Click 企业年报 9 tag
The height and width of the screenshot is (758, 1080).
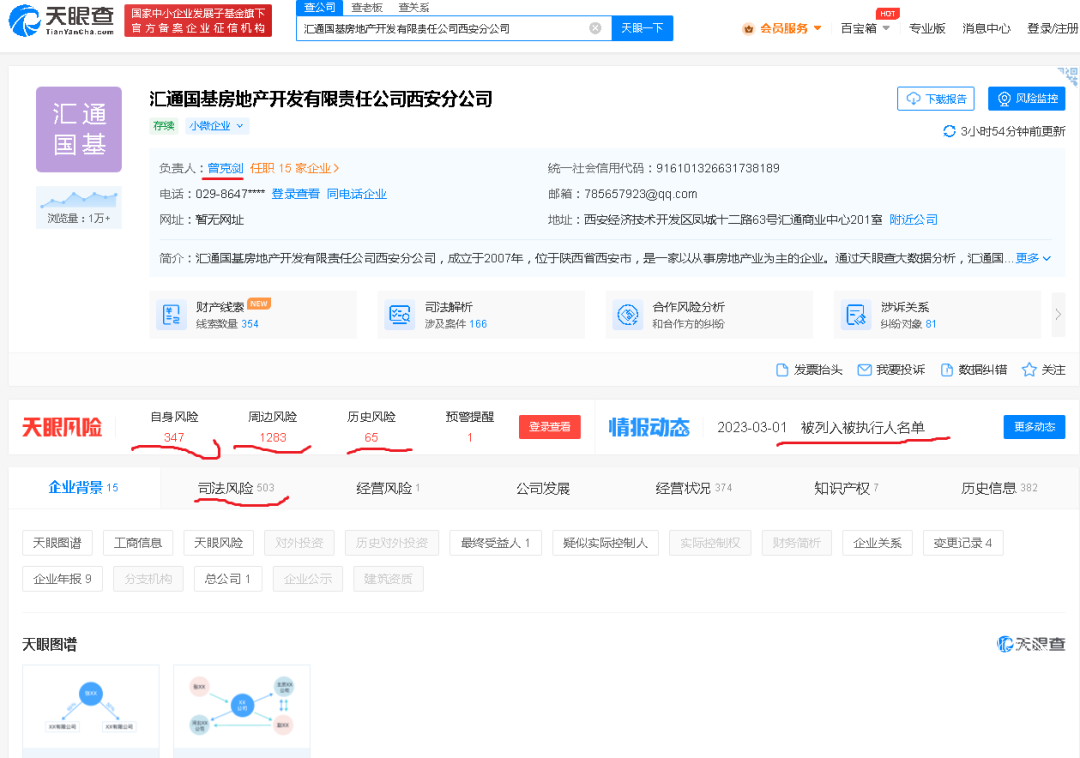point(62,578)
